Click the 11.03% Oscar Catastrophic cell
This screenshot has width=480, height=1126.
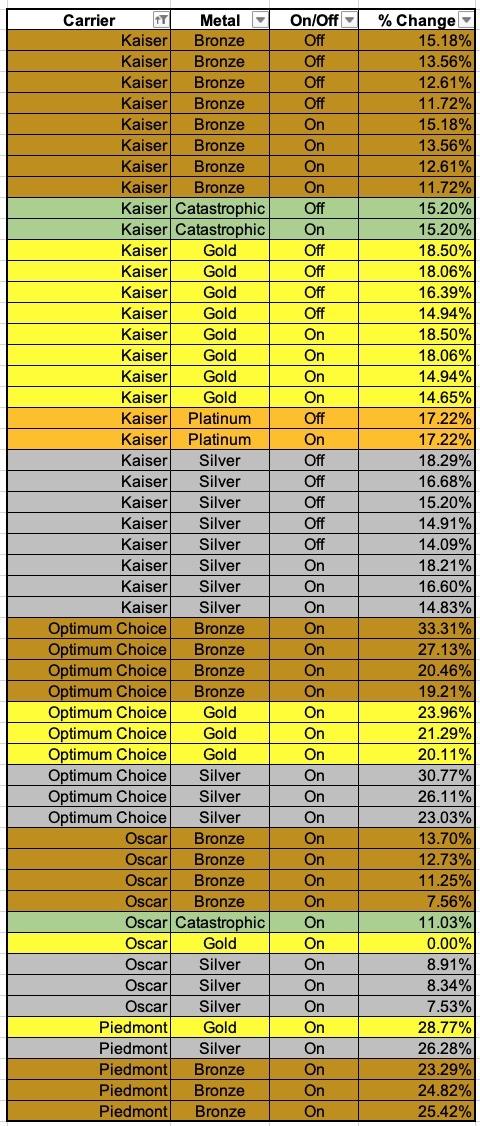tap(417, 922)
